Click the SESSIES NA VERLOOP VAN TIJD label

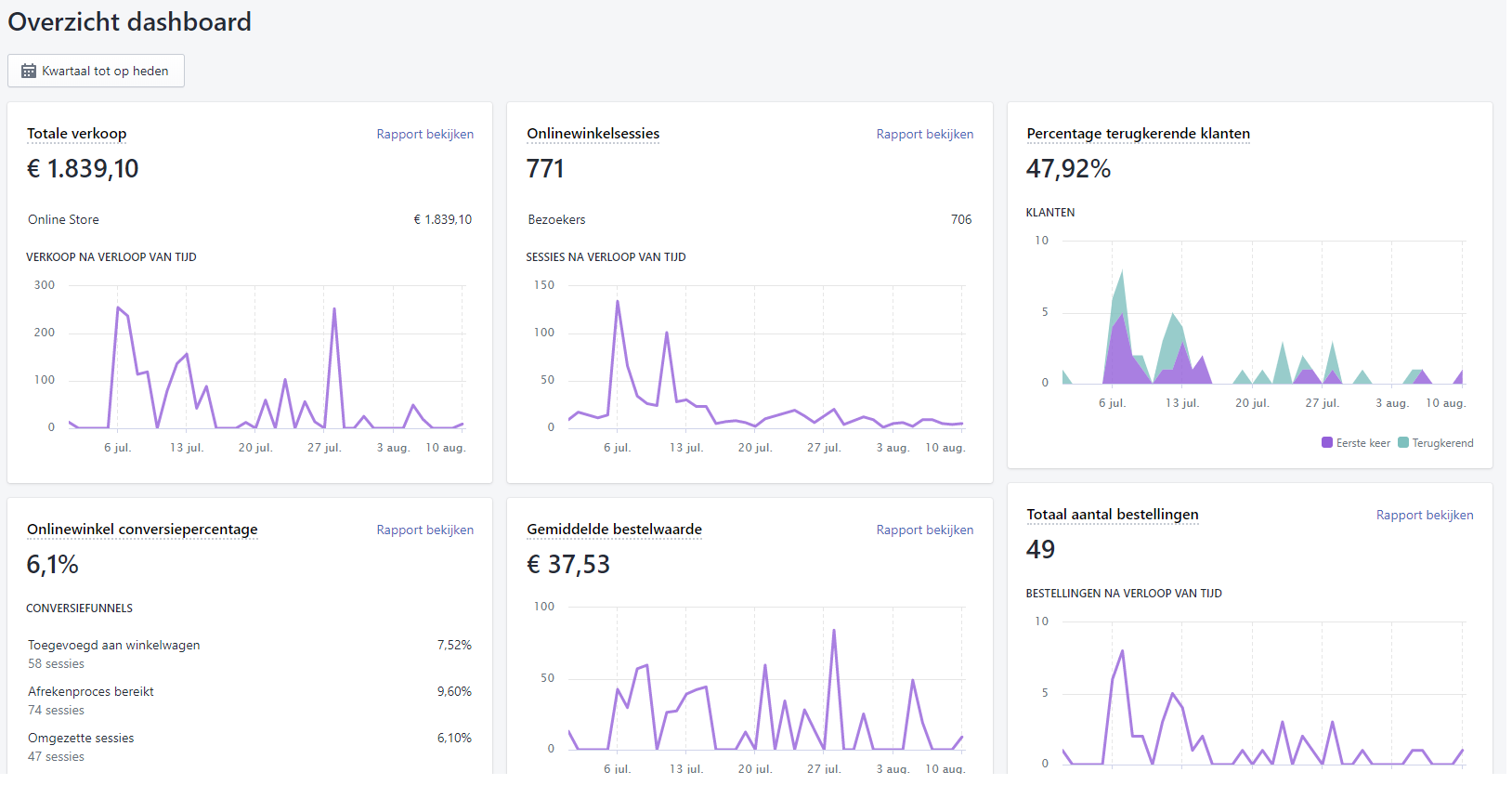(x=606, y=257)
